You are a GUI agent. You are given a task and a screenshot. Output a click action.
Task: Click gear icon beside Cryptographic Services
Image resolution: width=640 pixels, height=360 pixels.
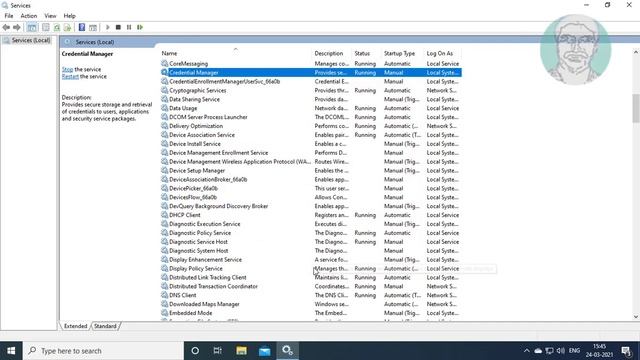click(x=164, y=90)
